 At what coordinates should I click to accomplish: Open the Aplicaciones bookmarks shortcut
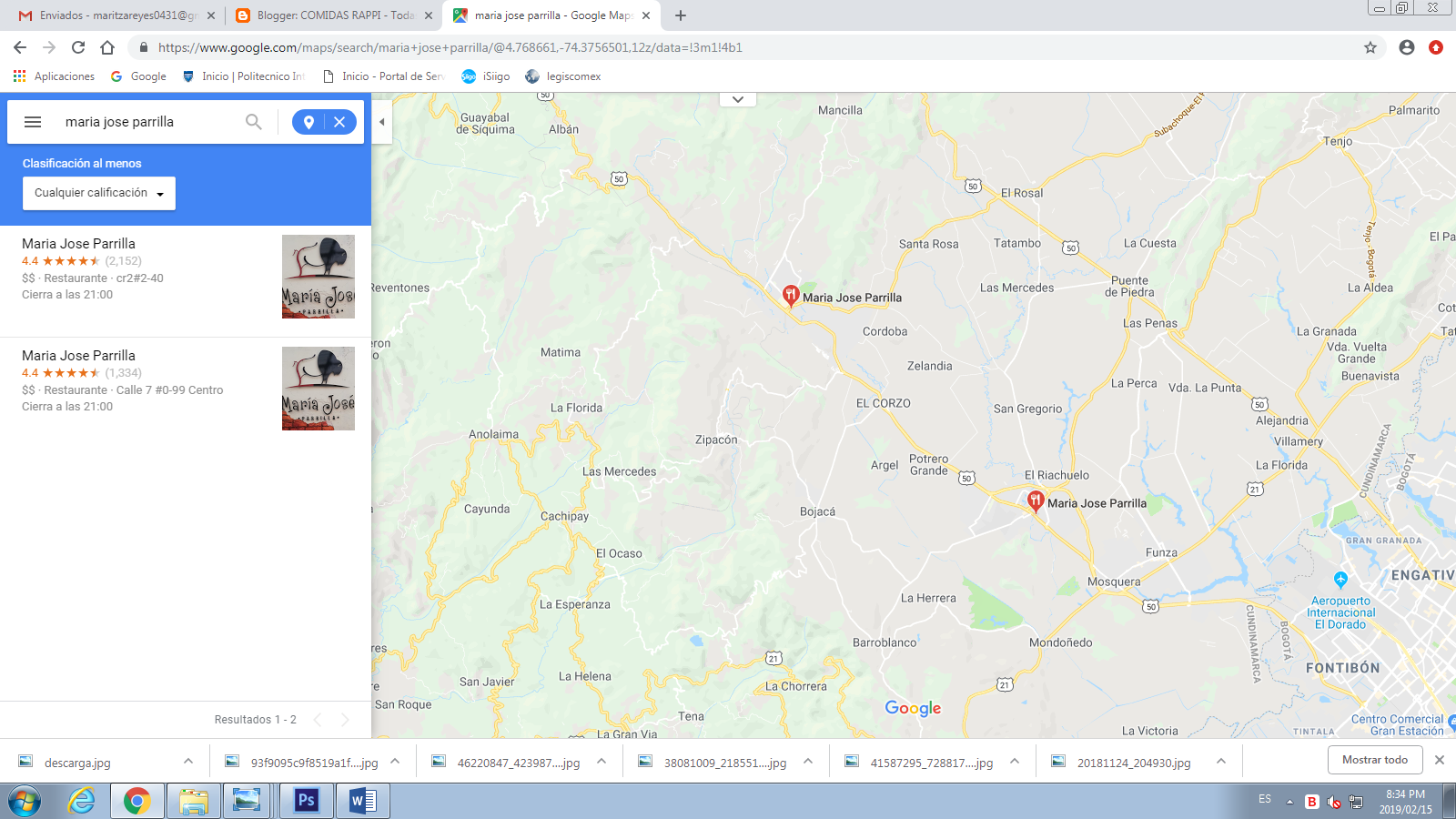[x=54, y=76]
